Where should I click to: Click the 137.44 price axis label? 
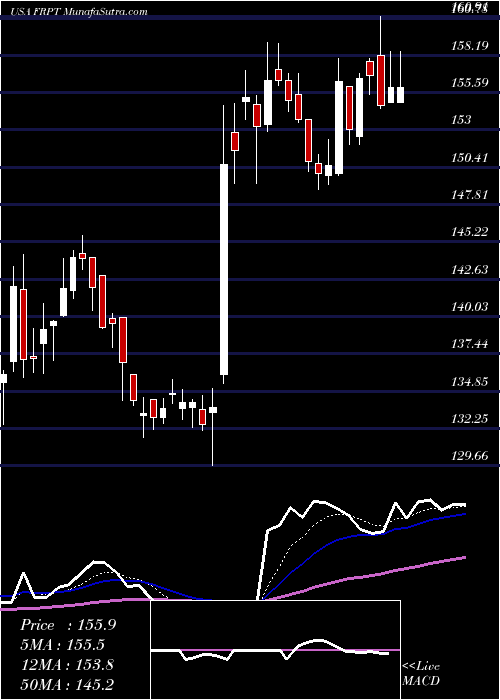click(470, 344)
